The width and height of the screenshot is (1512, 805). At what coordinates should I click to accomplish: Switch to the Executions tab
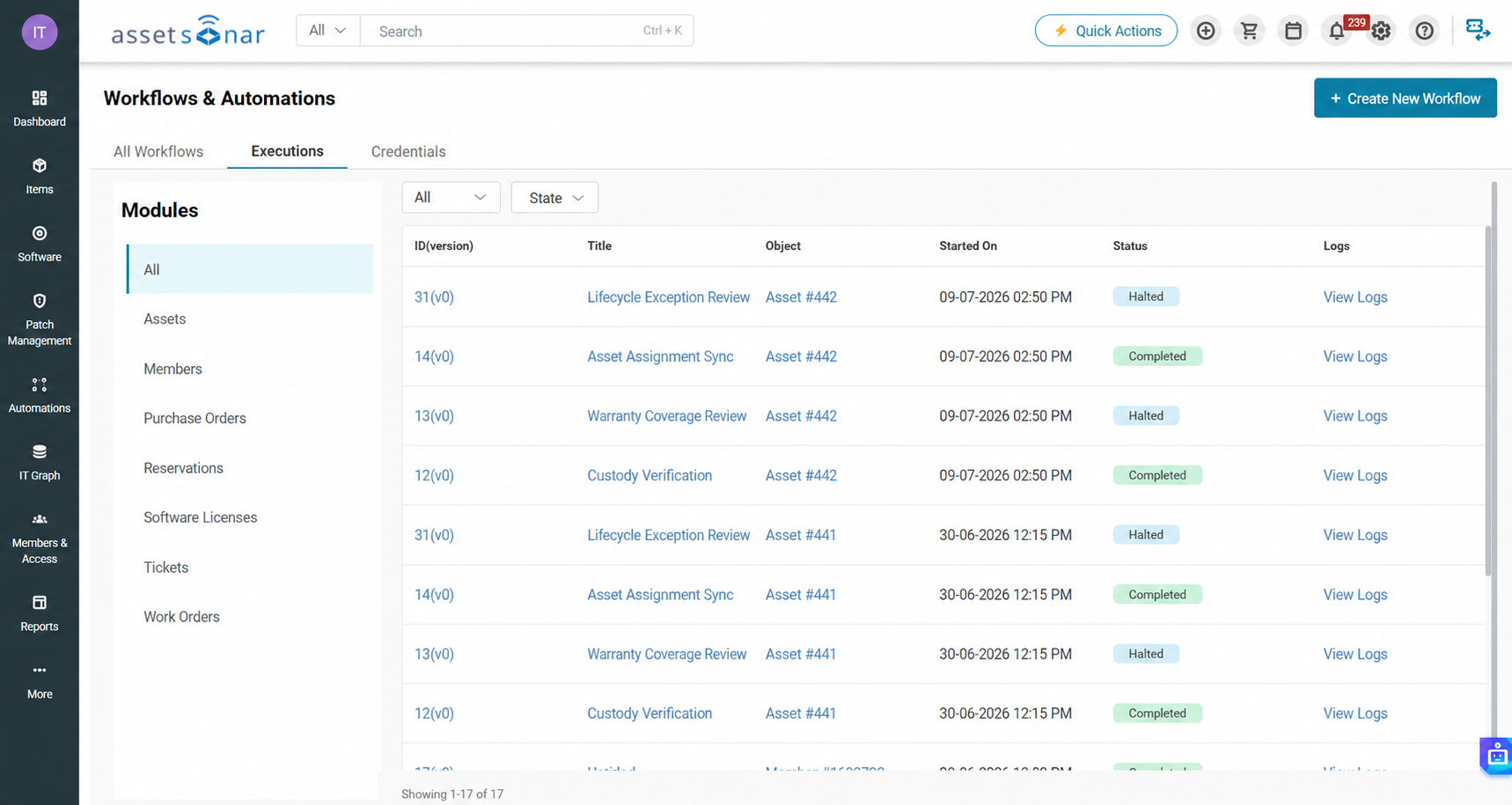click(x=287, y=150)
